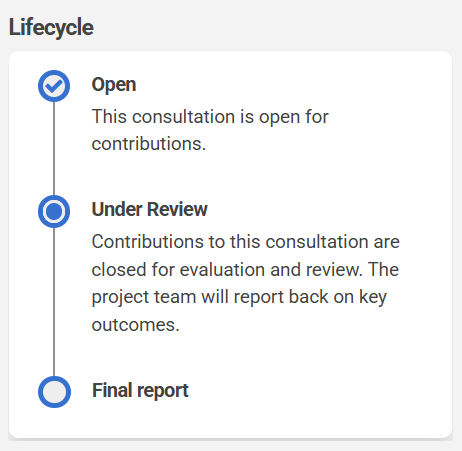Click the 'closed for evaluation and review' line
Viewport: 462px width, 451px height.
(245, 269)
